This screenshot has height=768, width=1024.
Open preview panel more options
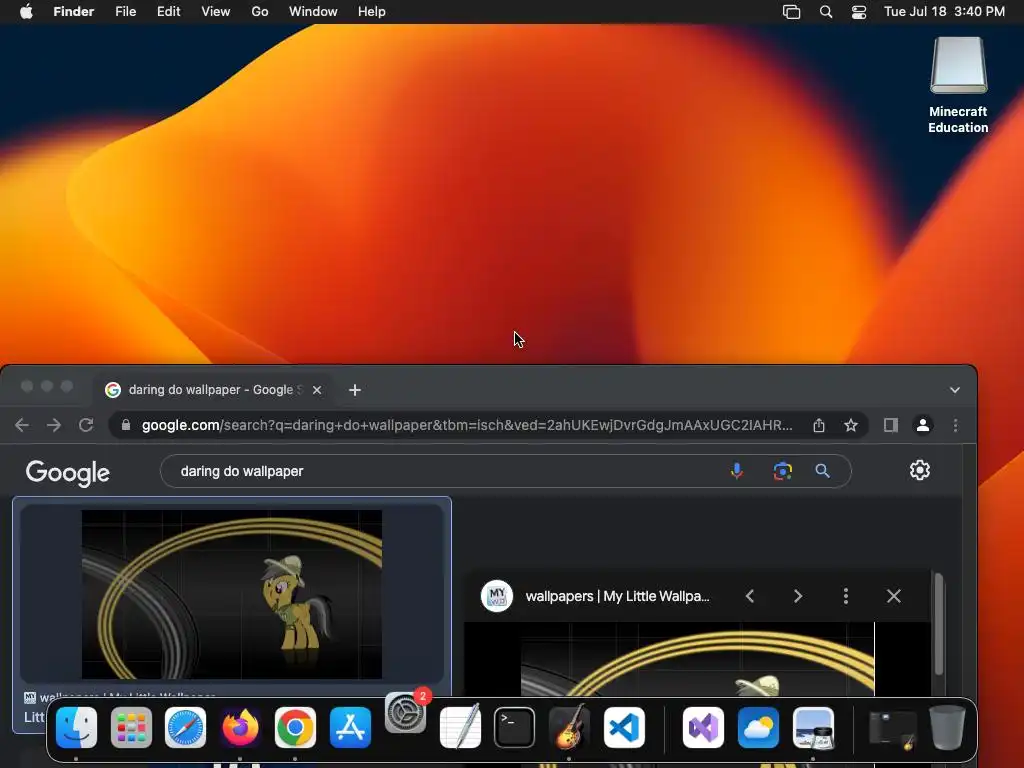tap(846, 596)
